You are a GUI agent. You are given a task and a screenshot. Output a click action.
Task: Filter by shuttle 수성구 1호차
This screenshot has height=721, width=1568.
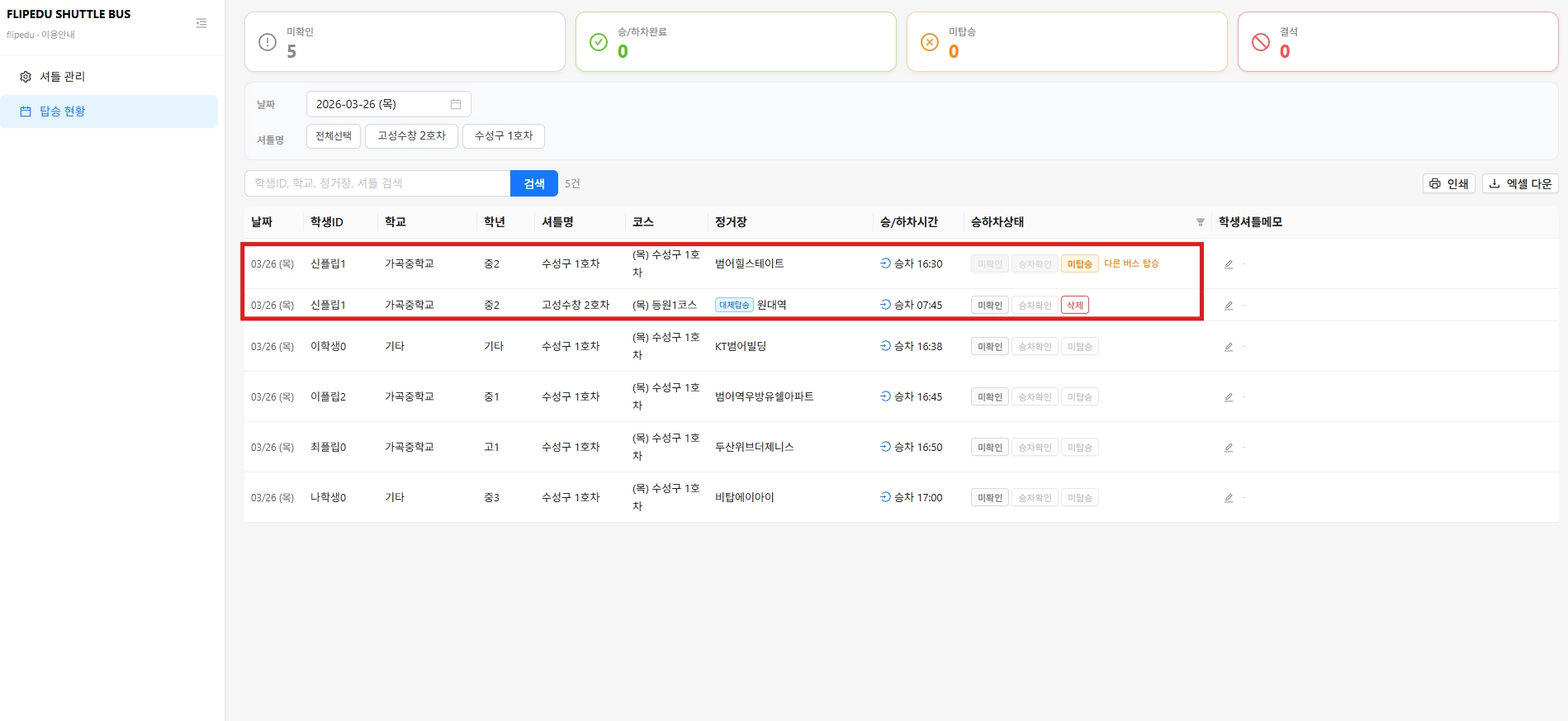tap(504, 136)
